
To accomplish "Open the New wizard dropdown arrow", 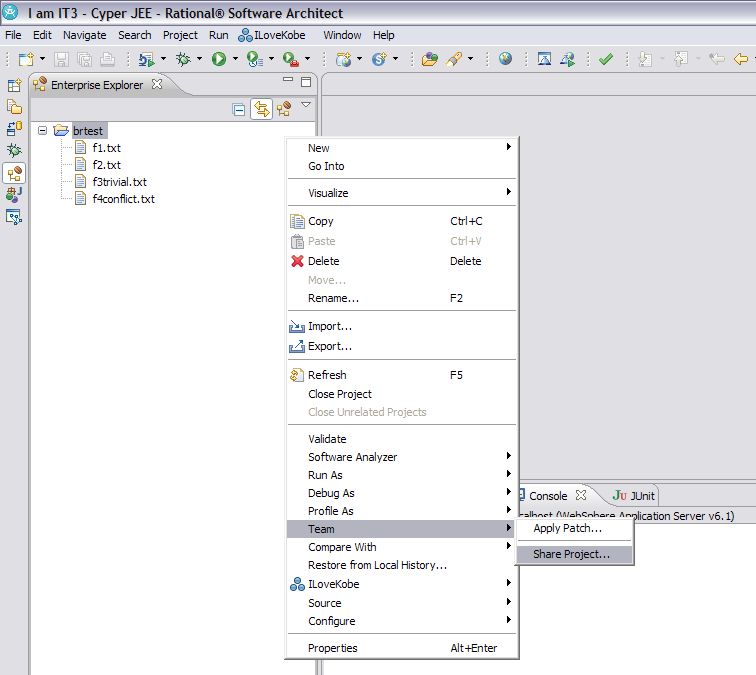I will click(42, 59).
